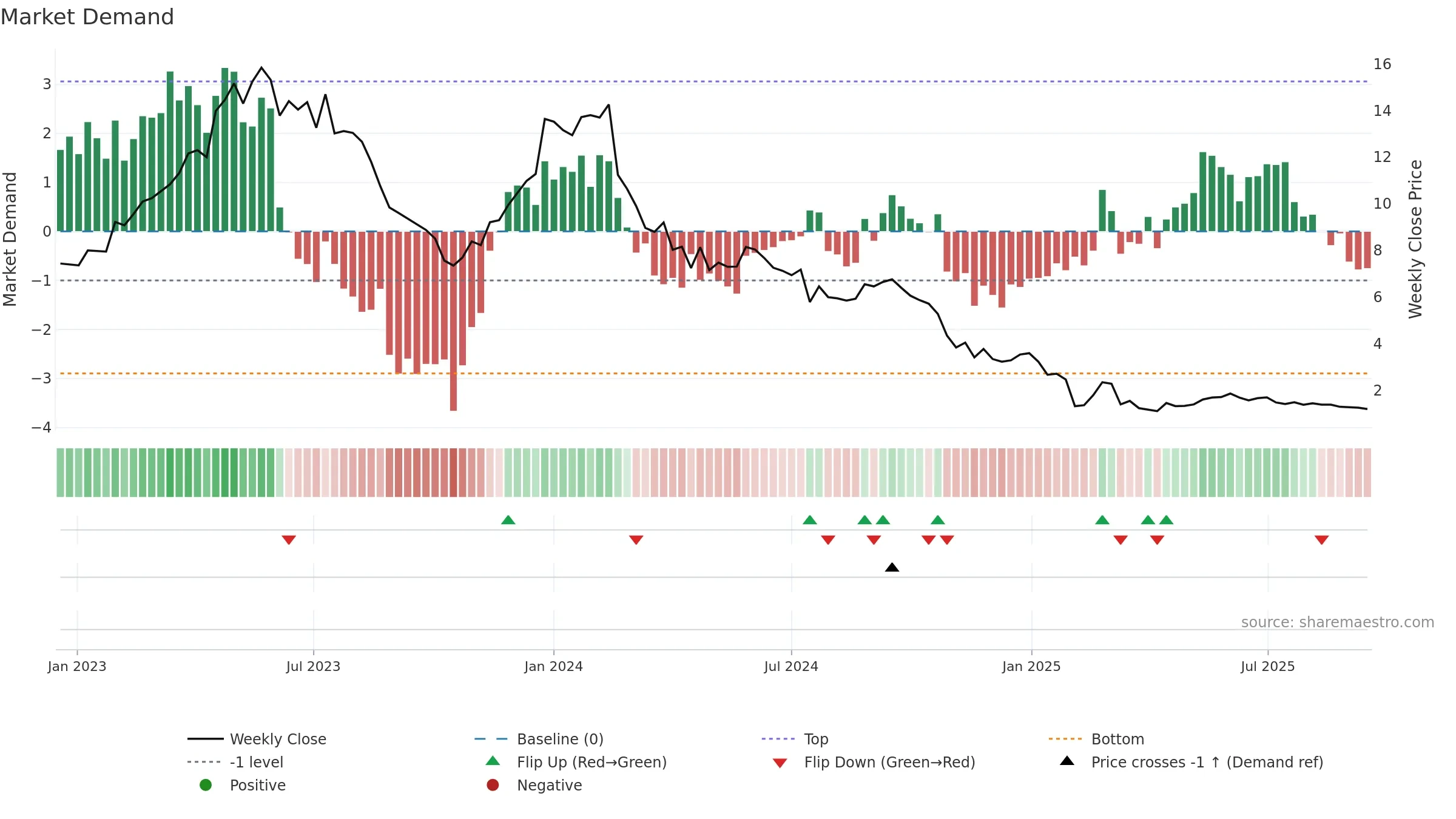Click the Jan 2024 axis label
Screen dimensions: 1456x819
(x=553, y=667)
